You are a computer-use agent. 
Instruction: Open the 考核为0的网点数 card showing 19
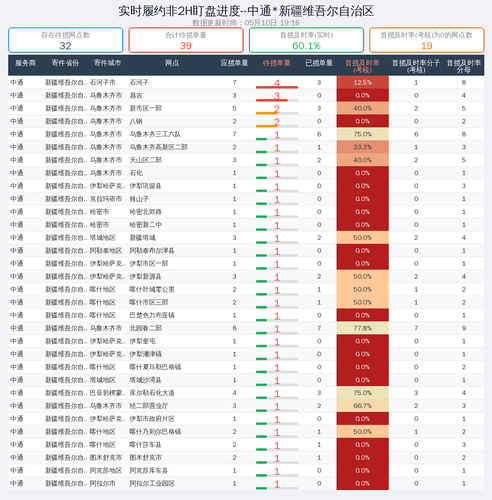(x=427, y=40)
